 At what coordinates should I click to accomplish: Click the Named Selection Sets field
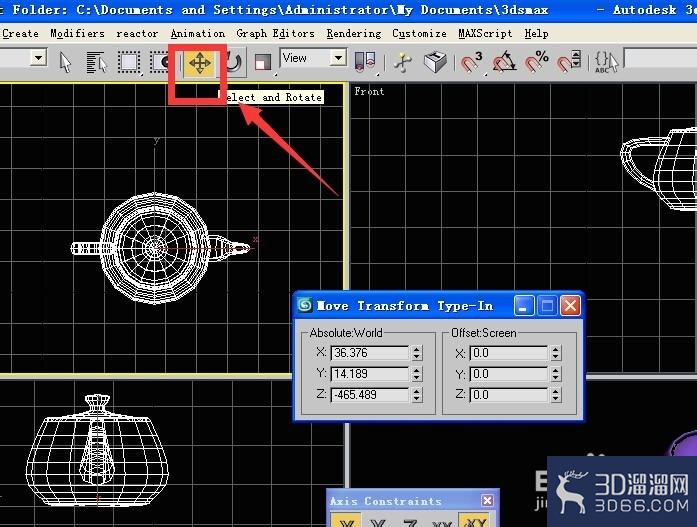pos(661,59)
